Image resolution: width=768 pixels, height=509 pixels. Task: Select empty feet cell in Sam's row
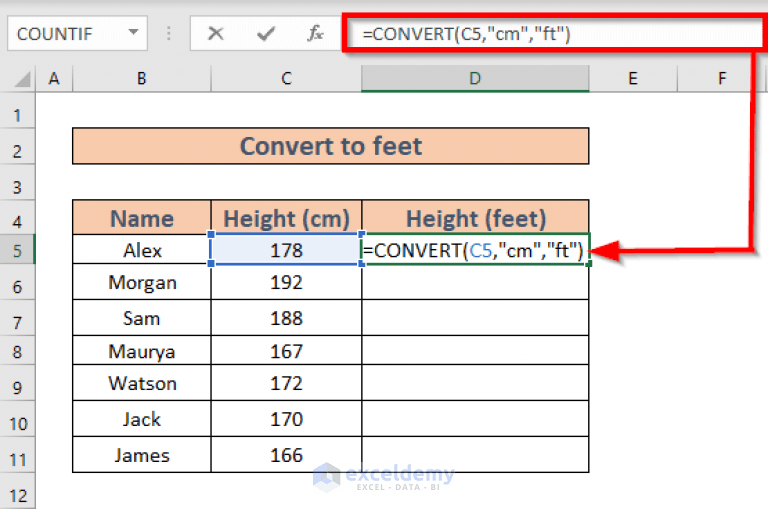coord(475,318)
